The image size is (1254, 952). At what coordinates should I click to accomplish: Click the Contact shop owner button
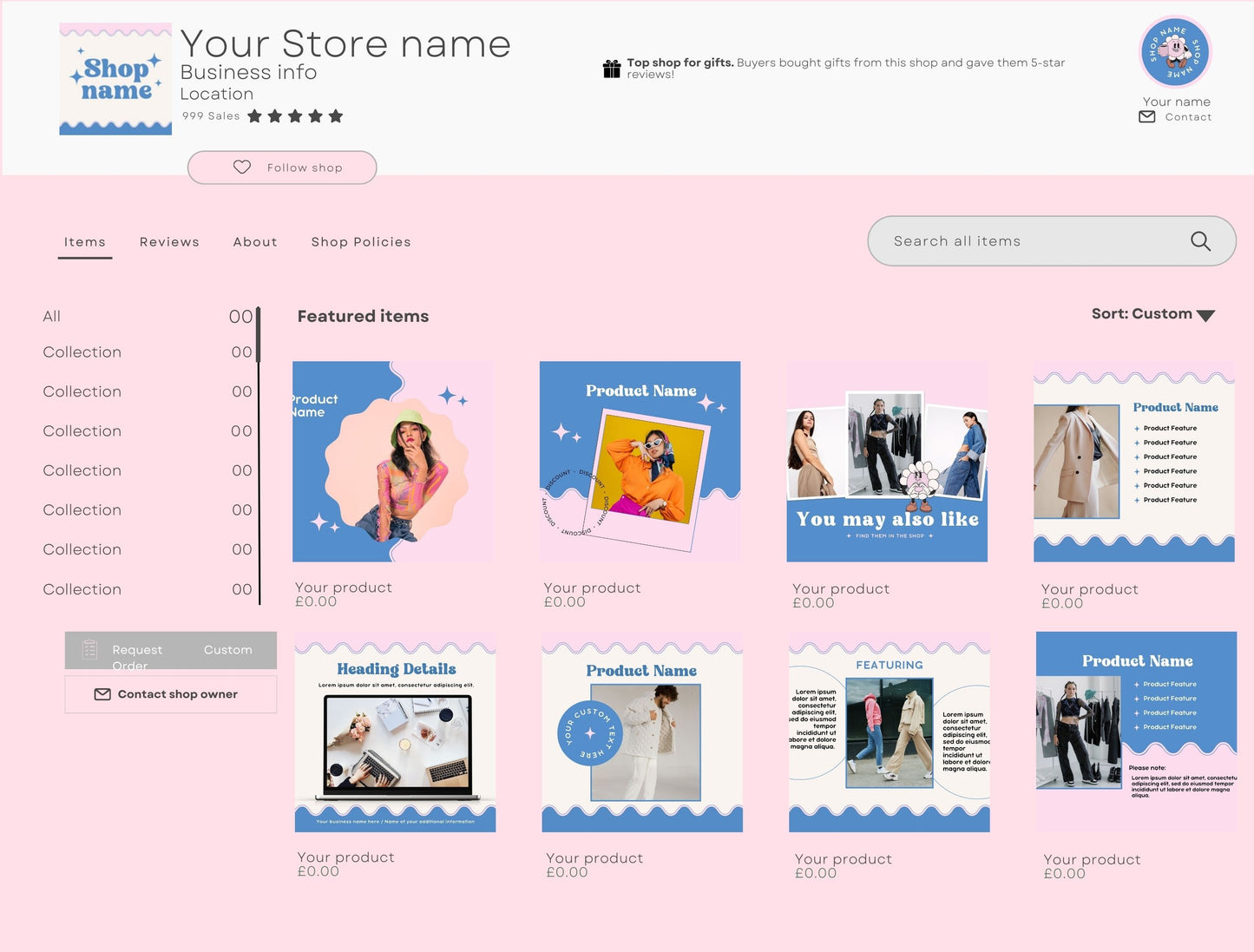point(170,694)
